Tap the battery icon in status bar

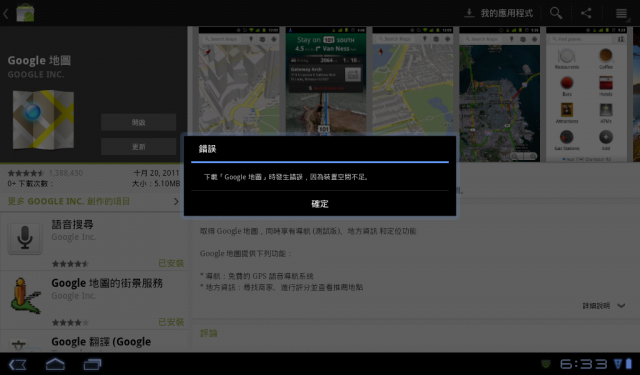click(x=629, y=364)
